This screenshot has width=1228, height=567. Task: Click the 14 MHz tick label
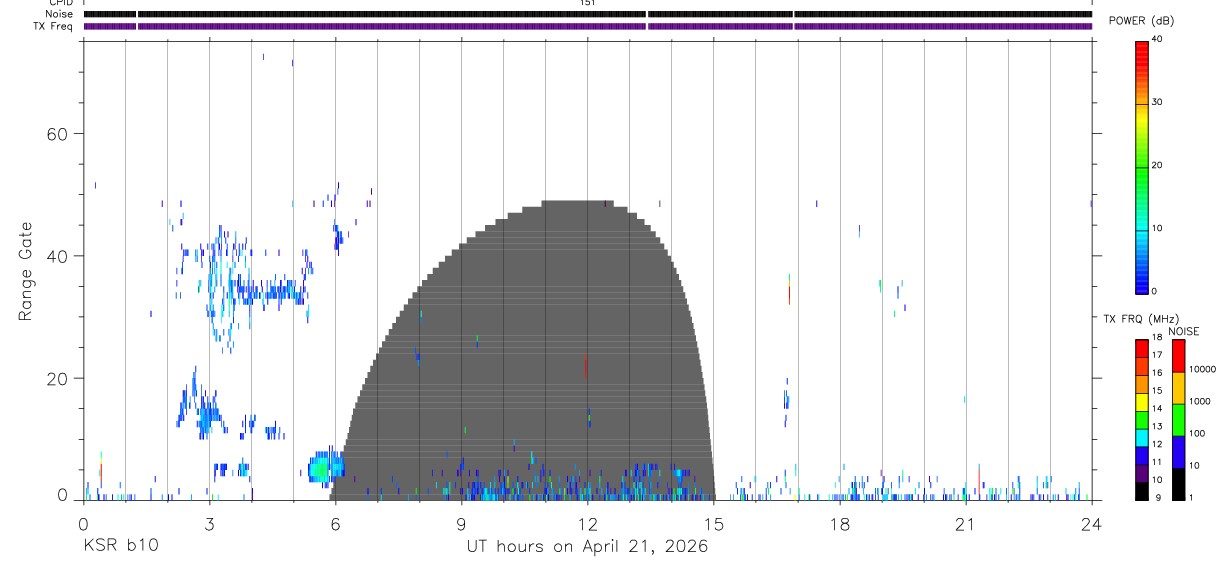click(1157, 409)
